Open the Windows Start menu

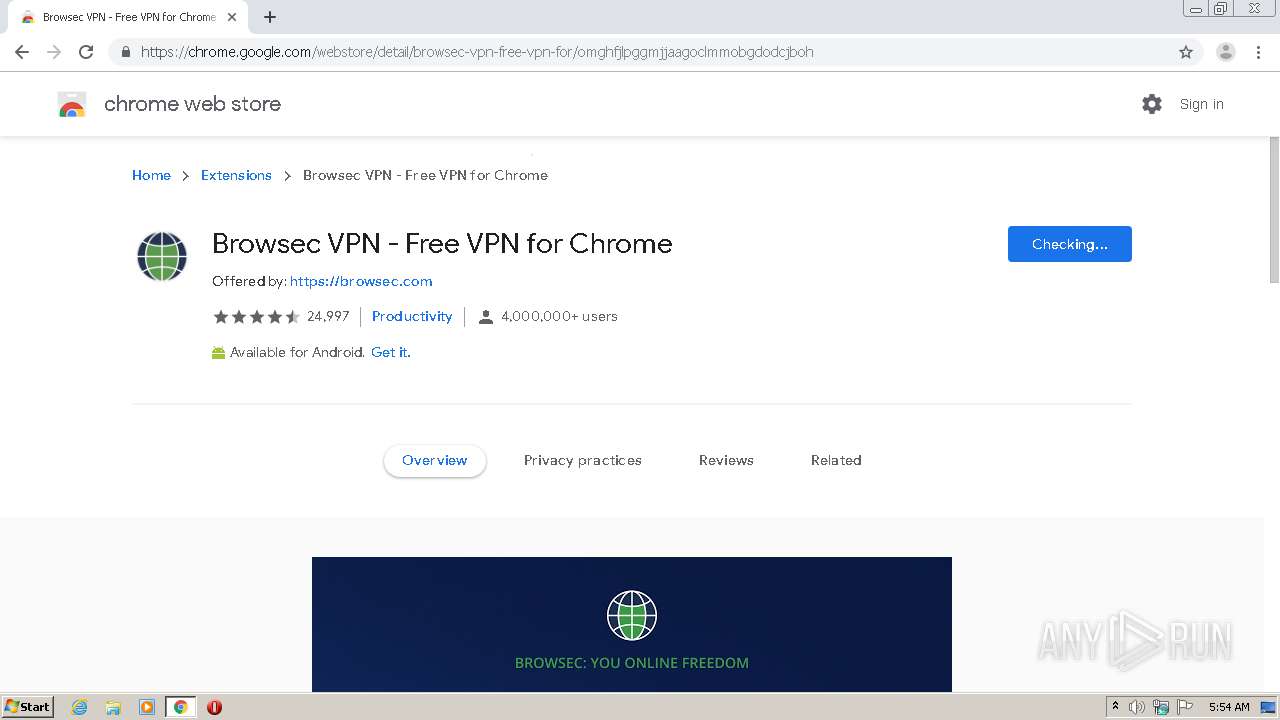28,707
